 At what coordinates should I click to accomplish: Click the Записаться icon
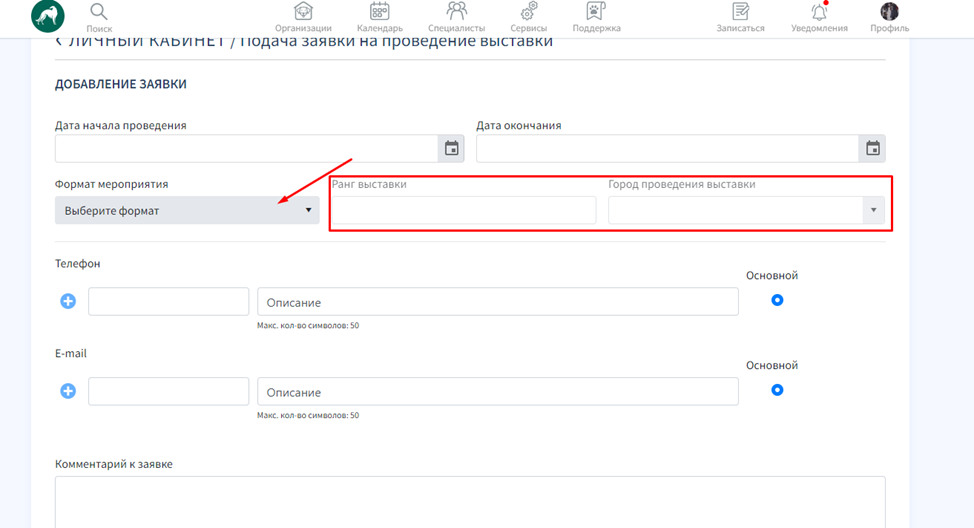click(740, 13)
